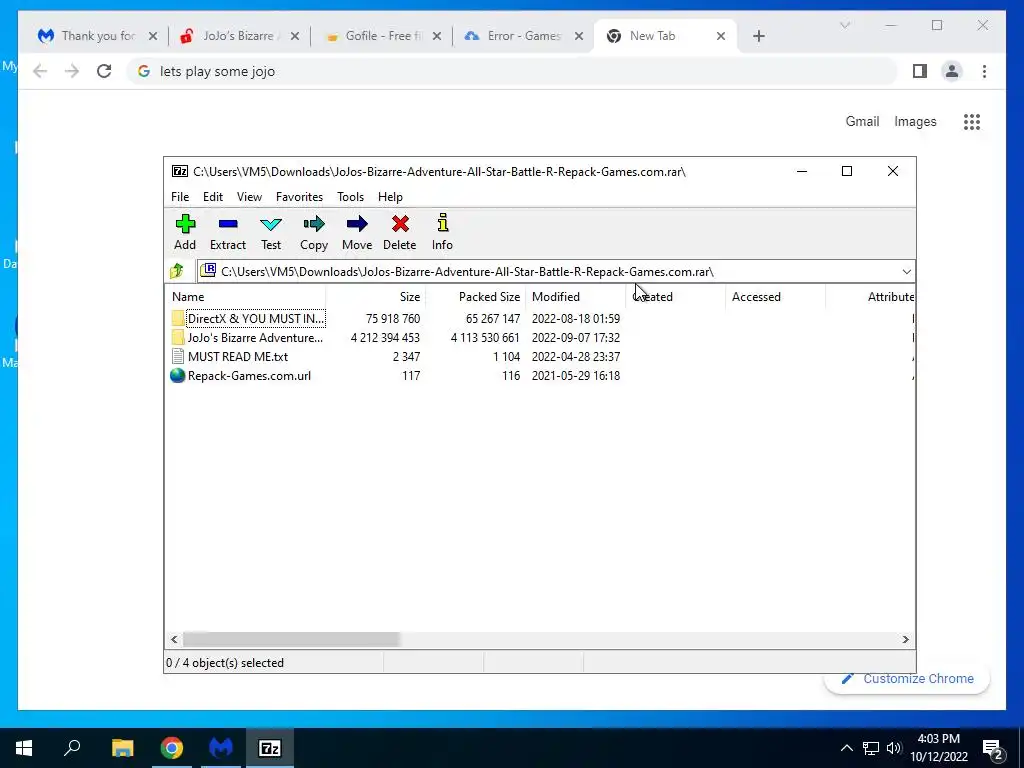Open the Info toolbar icon
This screenshot has width=1024, height=768.
click(442, 223)
